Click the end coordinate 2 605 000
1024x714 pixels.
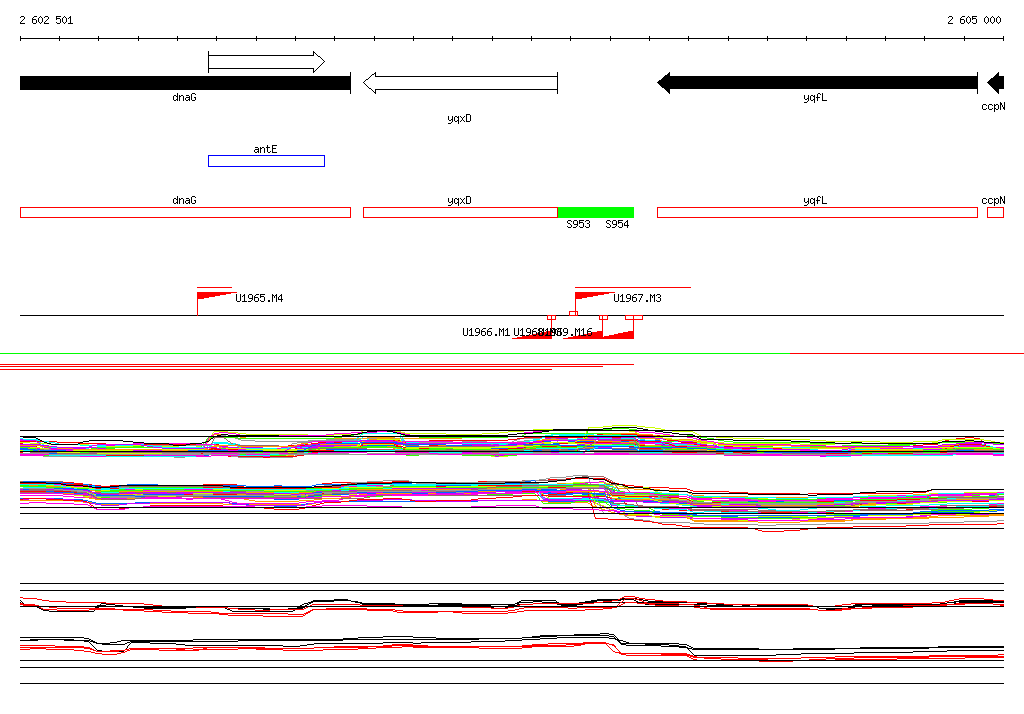coord(974,20)
